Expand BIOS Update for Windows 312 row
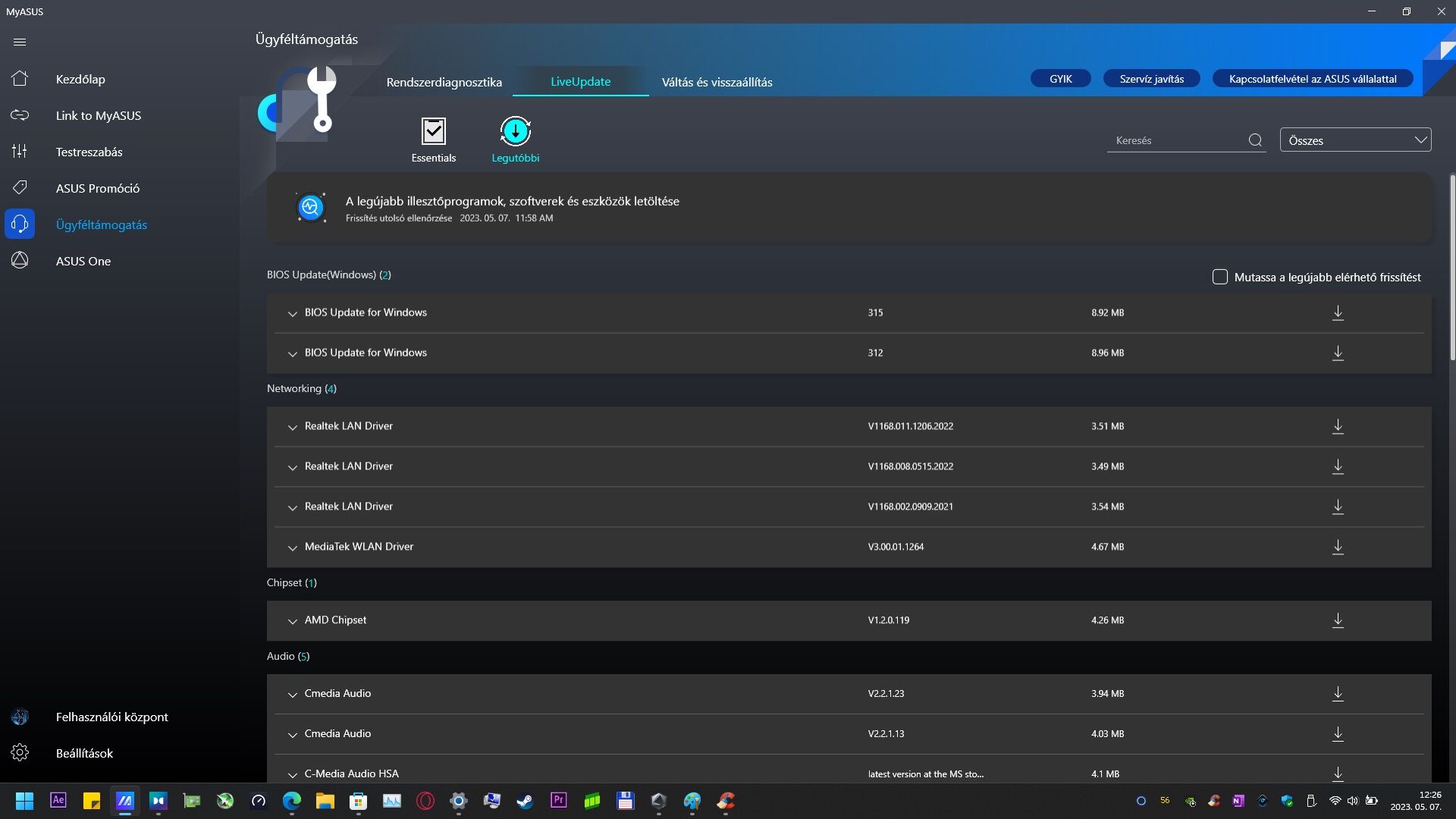 [x=292, y=353]
